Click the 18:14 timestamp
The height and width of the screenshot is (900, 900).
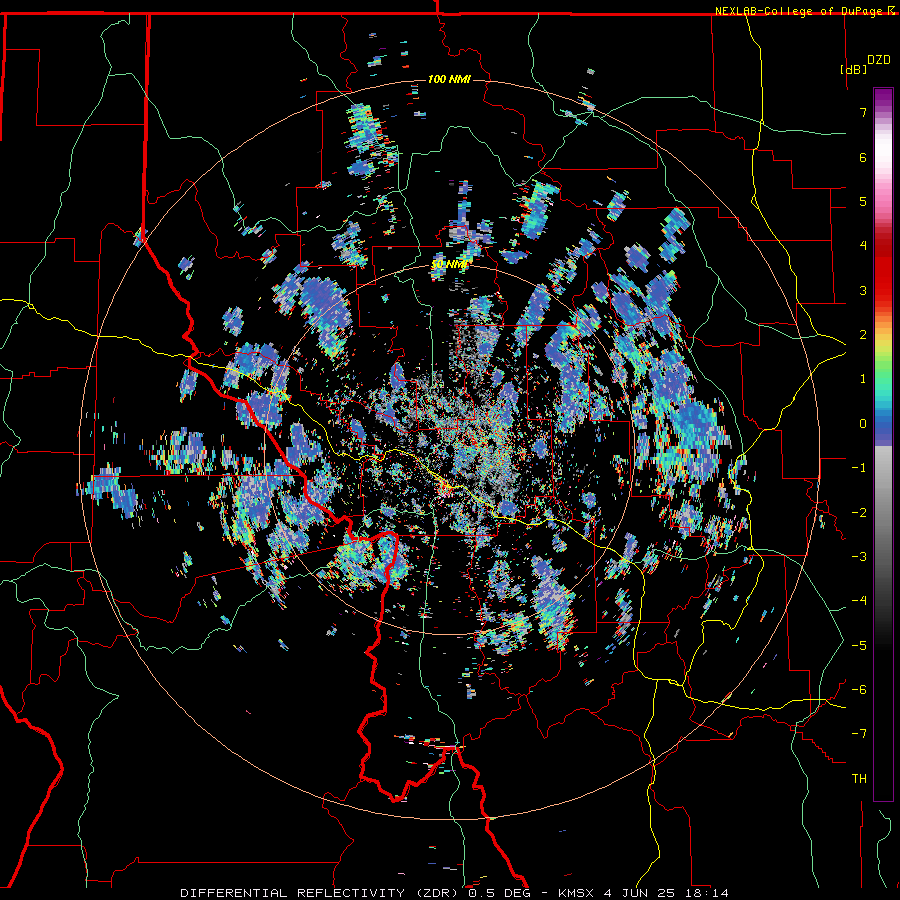tap(707, 893)
